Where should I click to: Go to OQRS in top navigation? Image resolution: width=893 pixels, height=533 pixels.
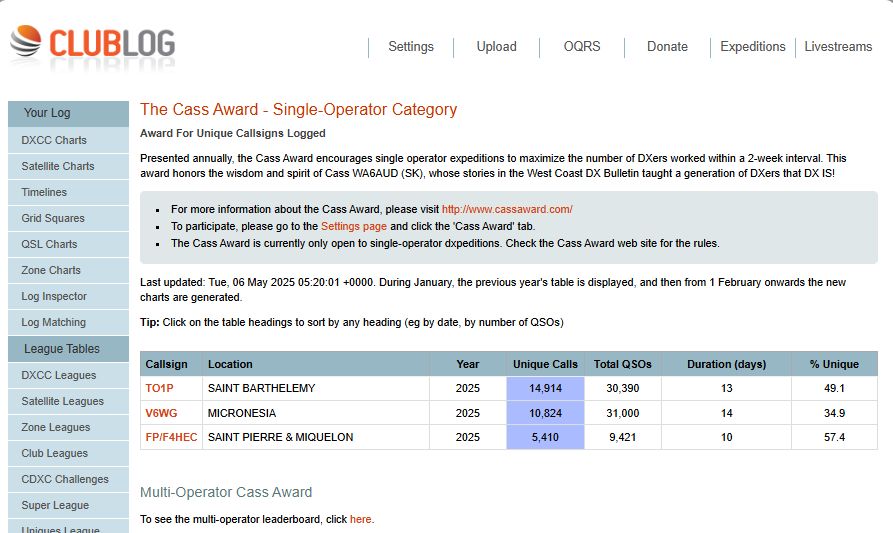click(x=582, y=47)
